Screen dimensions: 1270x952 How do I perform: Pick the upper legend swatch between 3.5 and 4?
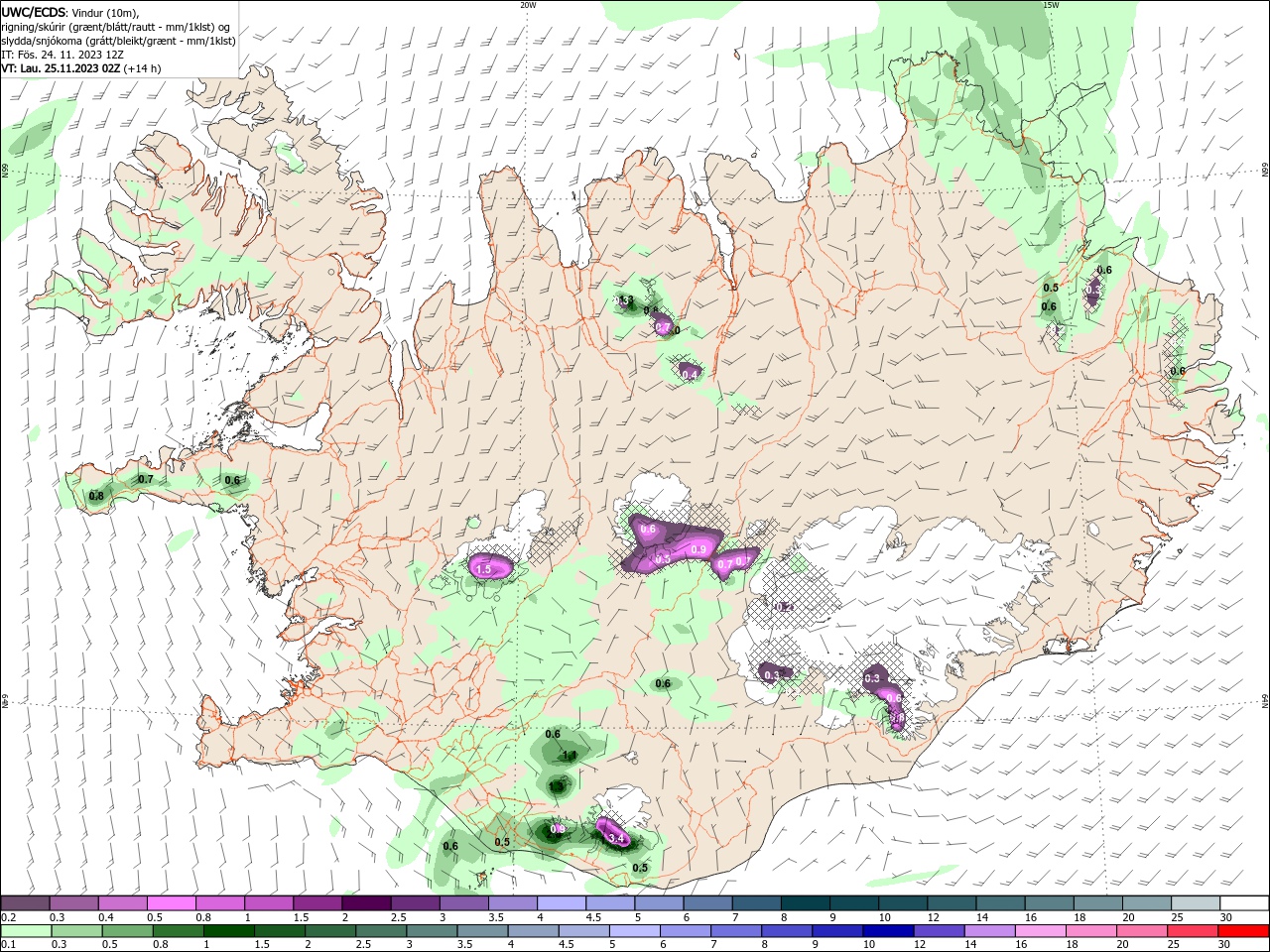pos(512,903)
